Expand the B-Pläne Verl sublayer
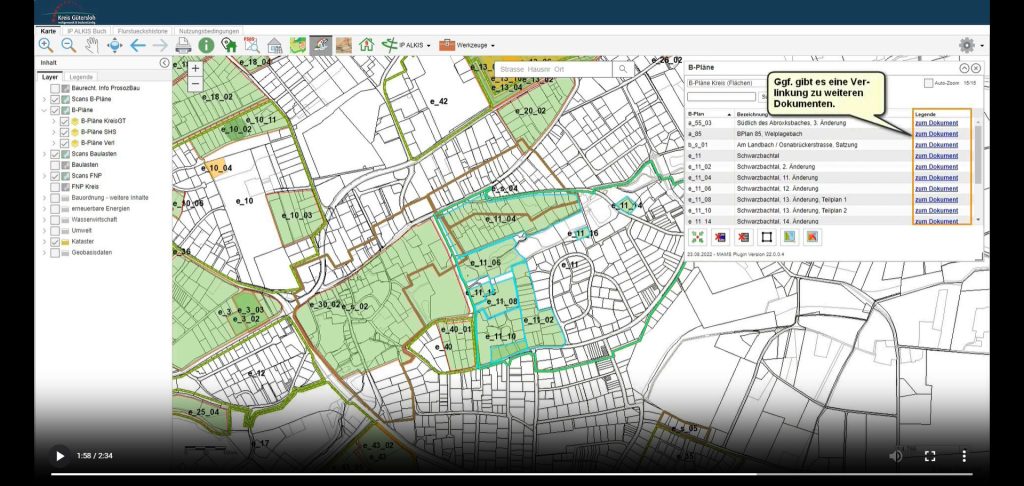Viewport: 1024px width, 486px height. pyautogui.click(x=54, y=143)
